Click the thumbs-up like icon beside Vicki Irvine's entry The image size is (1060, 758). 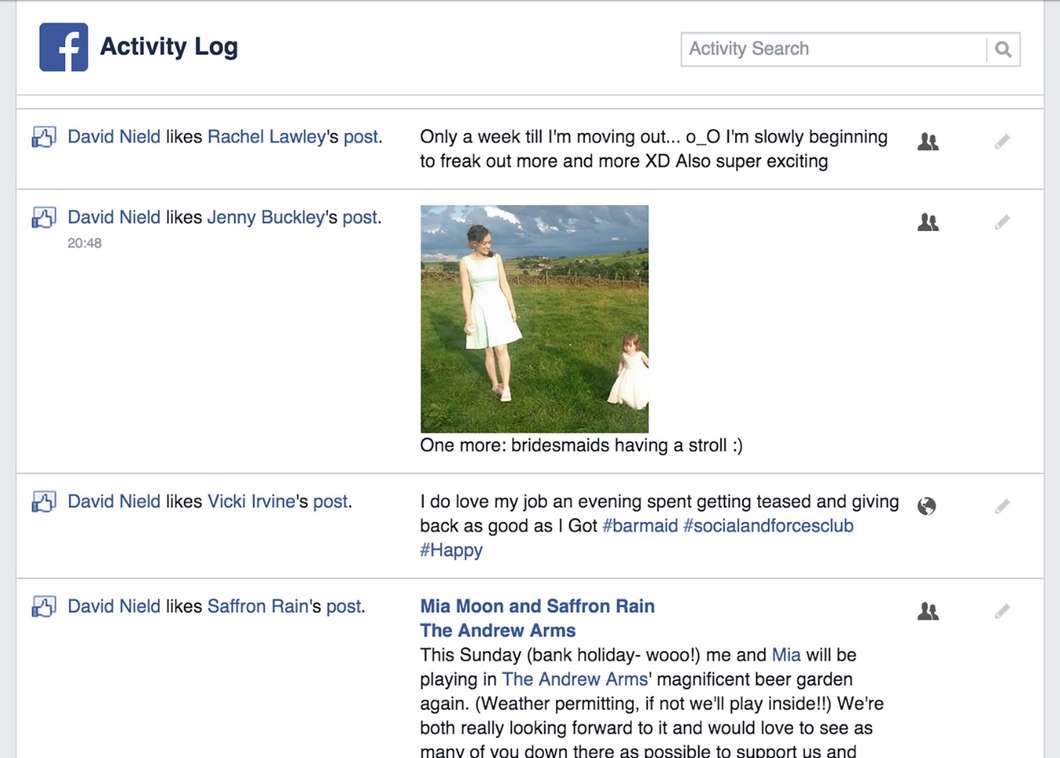pos(44,502)
